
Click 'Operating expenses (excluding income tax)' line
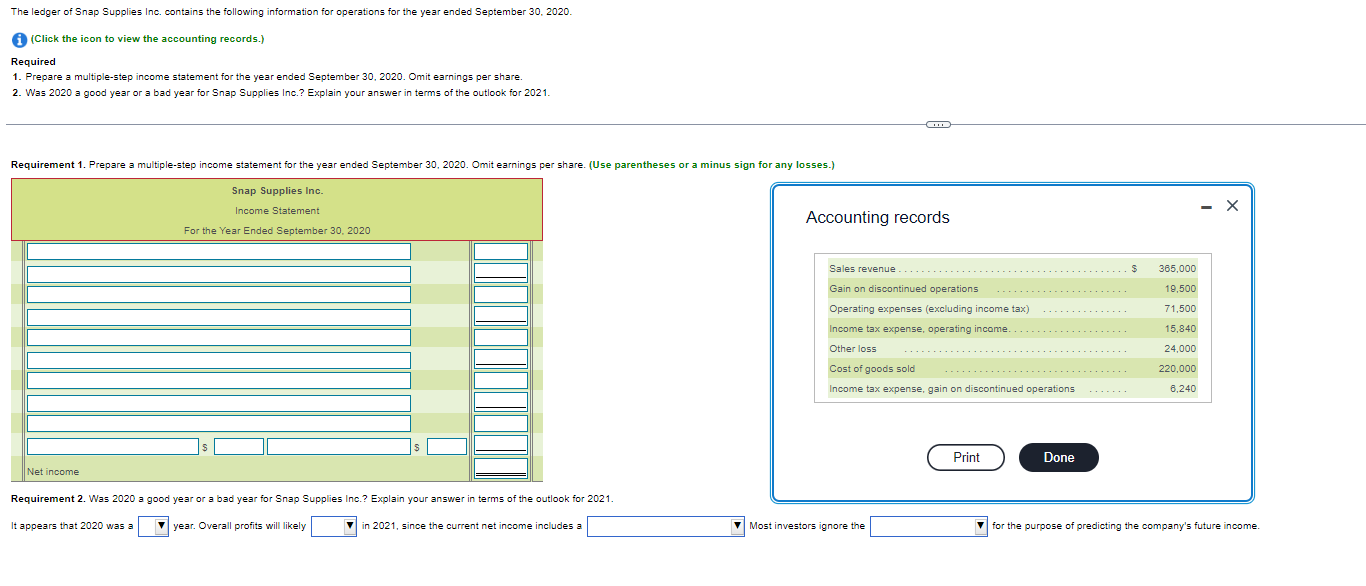(929, 309)
